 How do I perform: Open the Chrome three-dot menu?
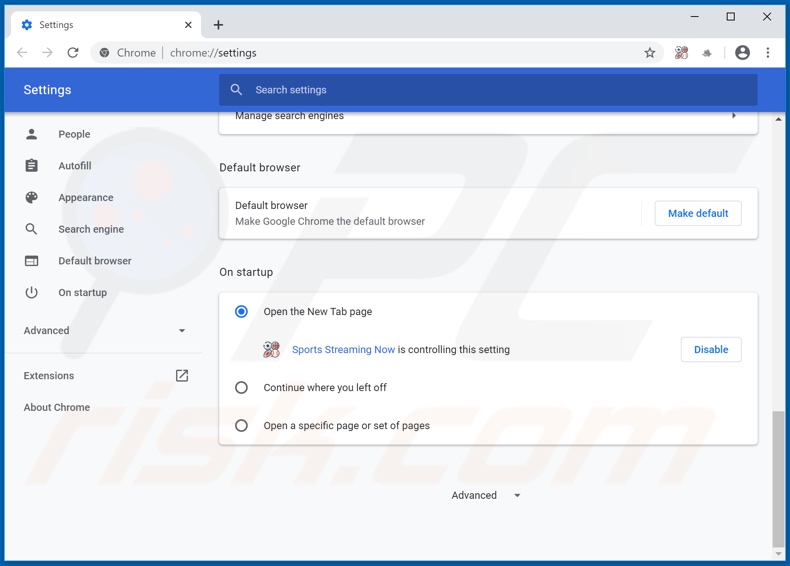click(x=768, y=52)
